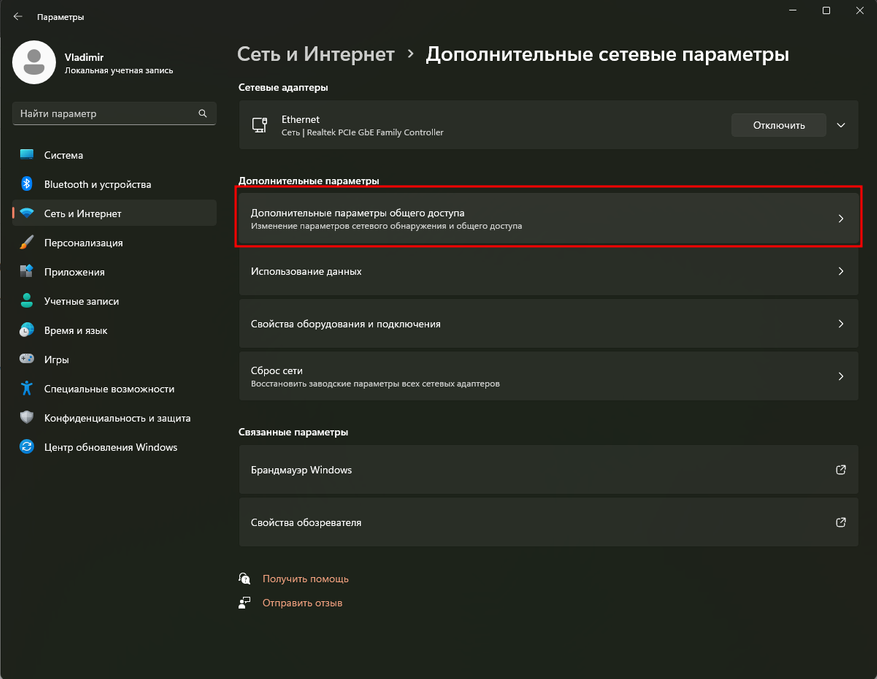The height and width of the screenshot is (679, 877).
Task: Click the Персонализация paintbrush icon
Action: pyautogui.click(x=26, y=242)
